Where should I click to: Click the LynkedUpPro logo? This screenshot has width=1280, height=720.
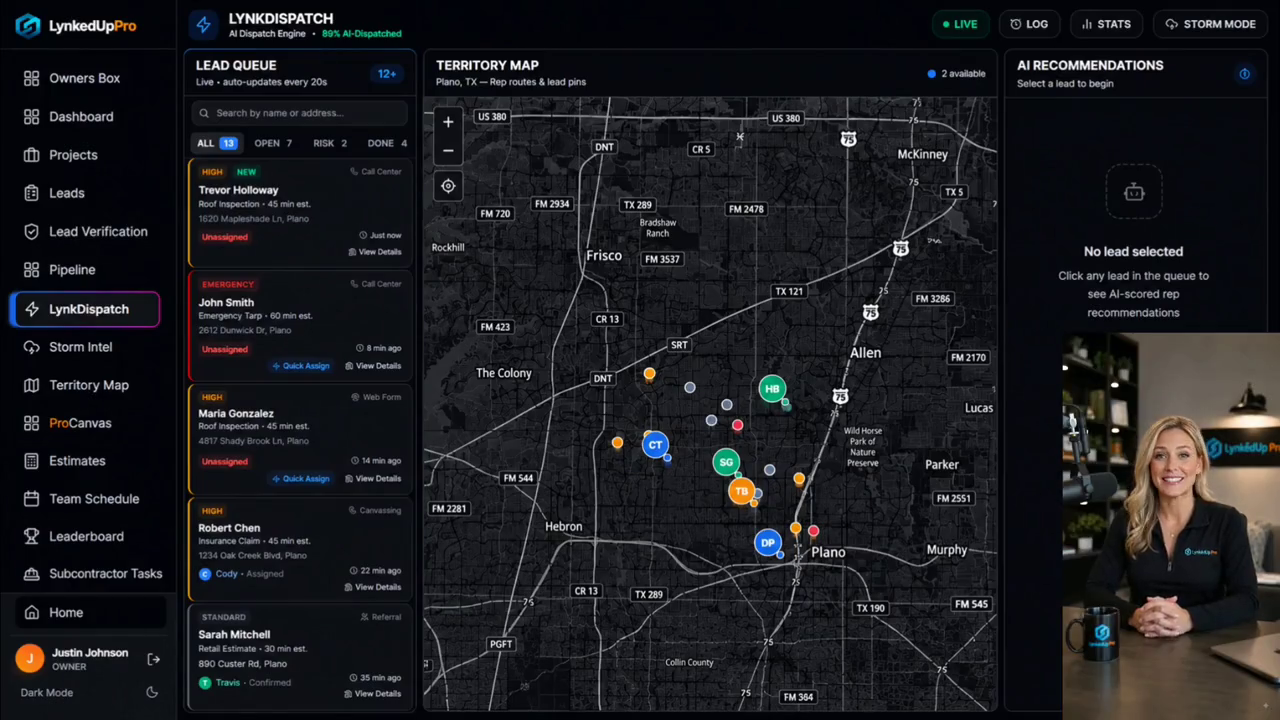click(76, 26)
